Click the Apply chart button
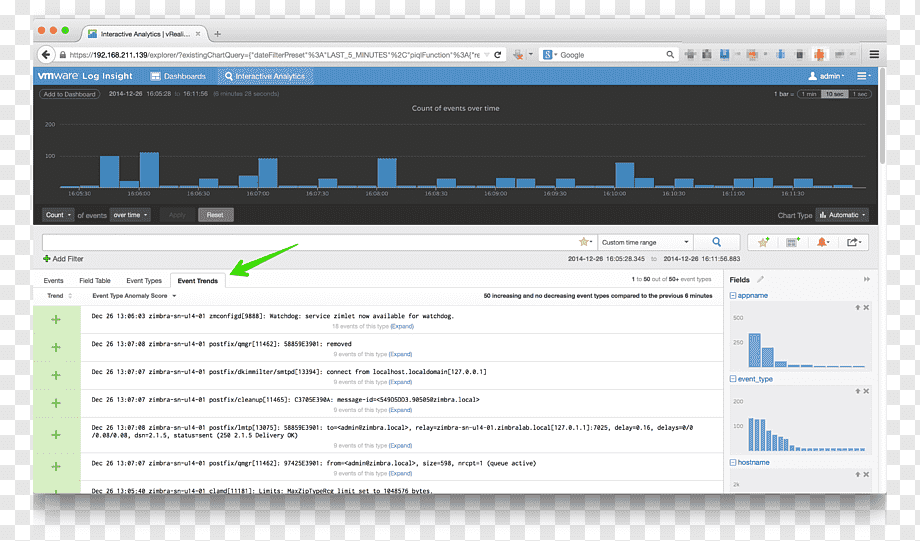 pos(177,215)
